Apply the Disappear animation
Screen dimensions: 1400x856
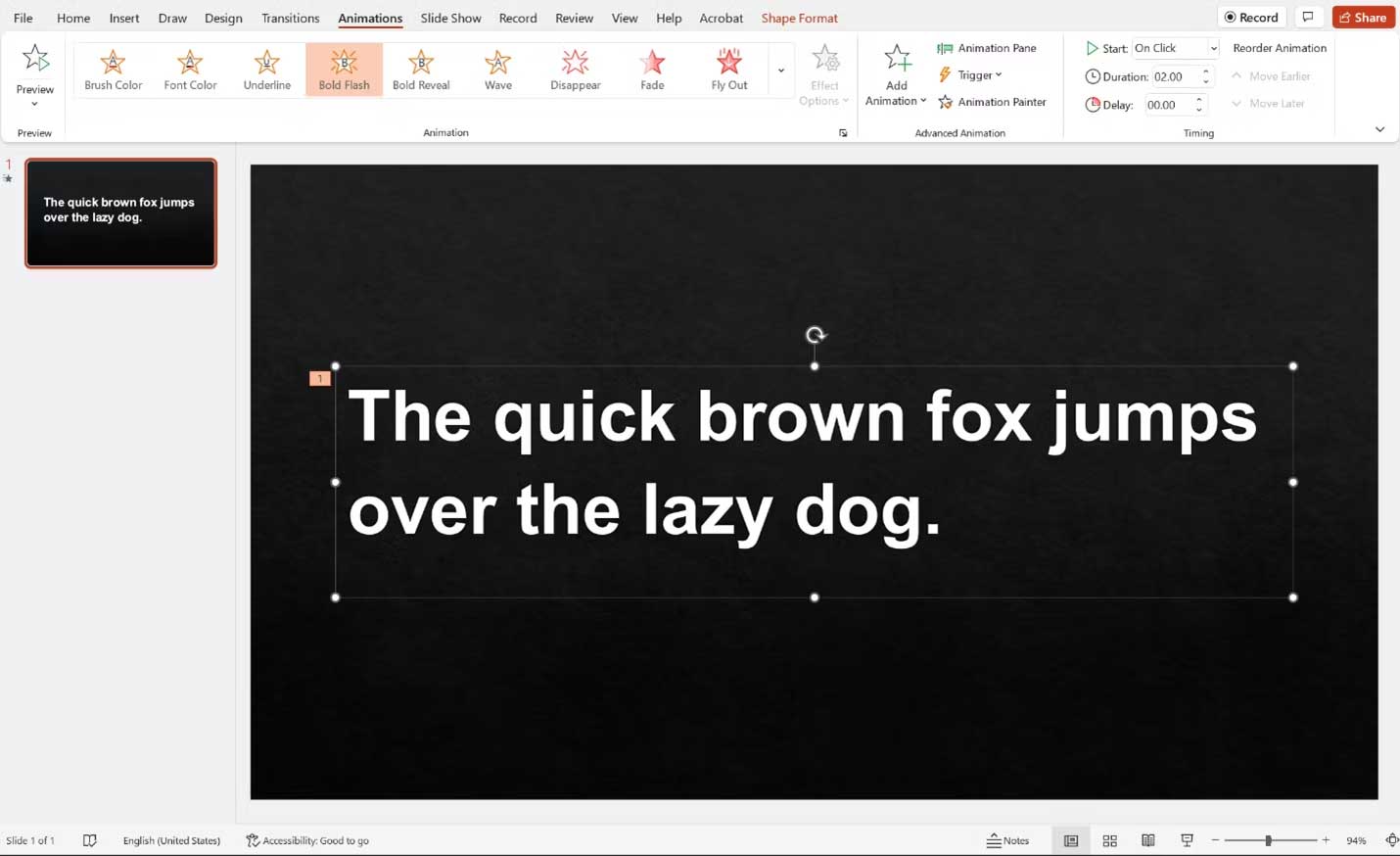click(x=575, y=67)
